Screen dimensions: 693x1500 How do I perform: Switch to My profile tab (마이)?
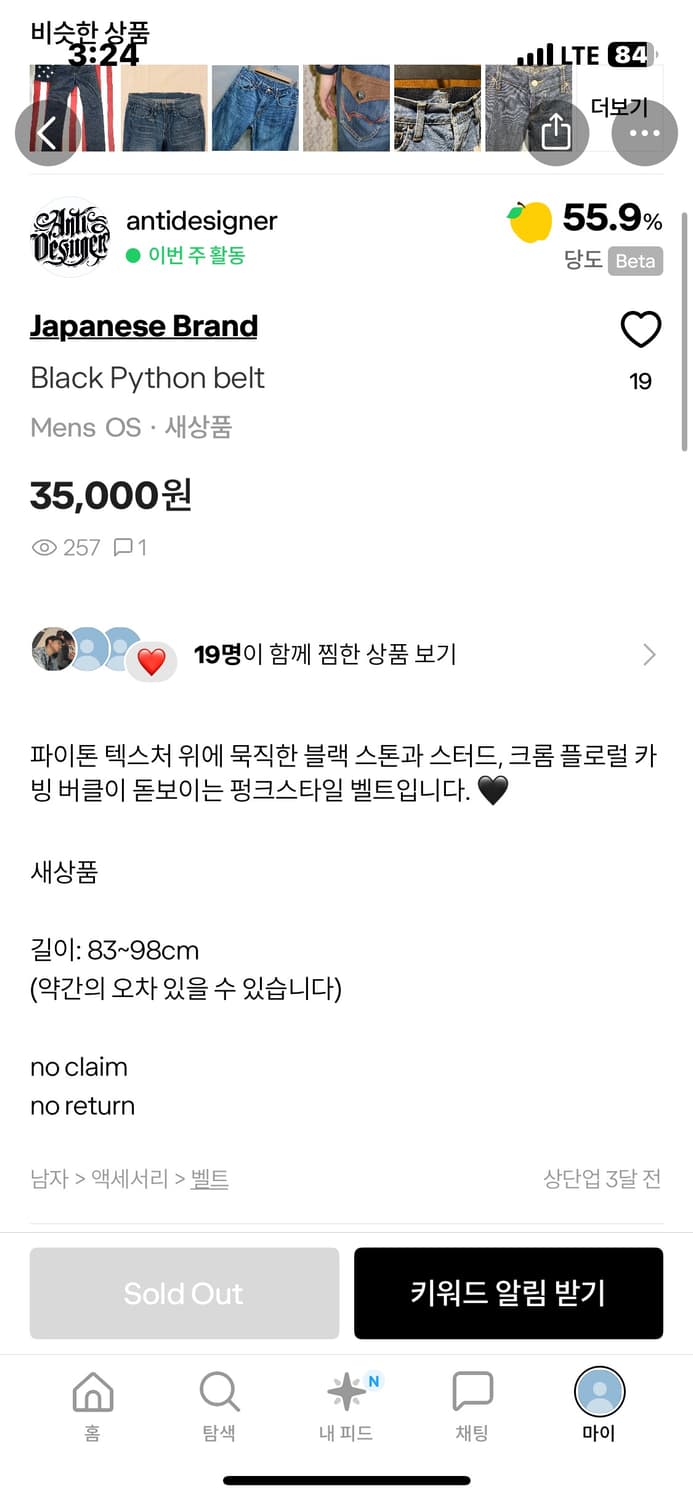click(x=599, y=1405)
